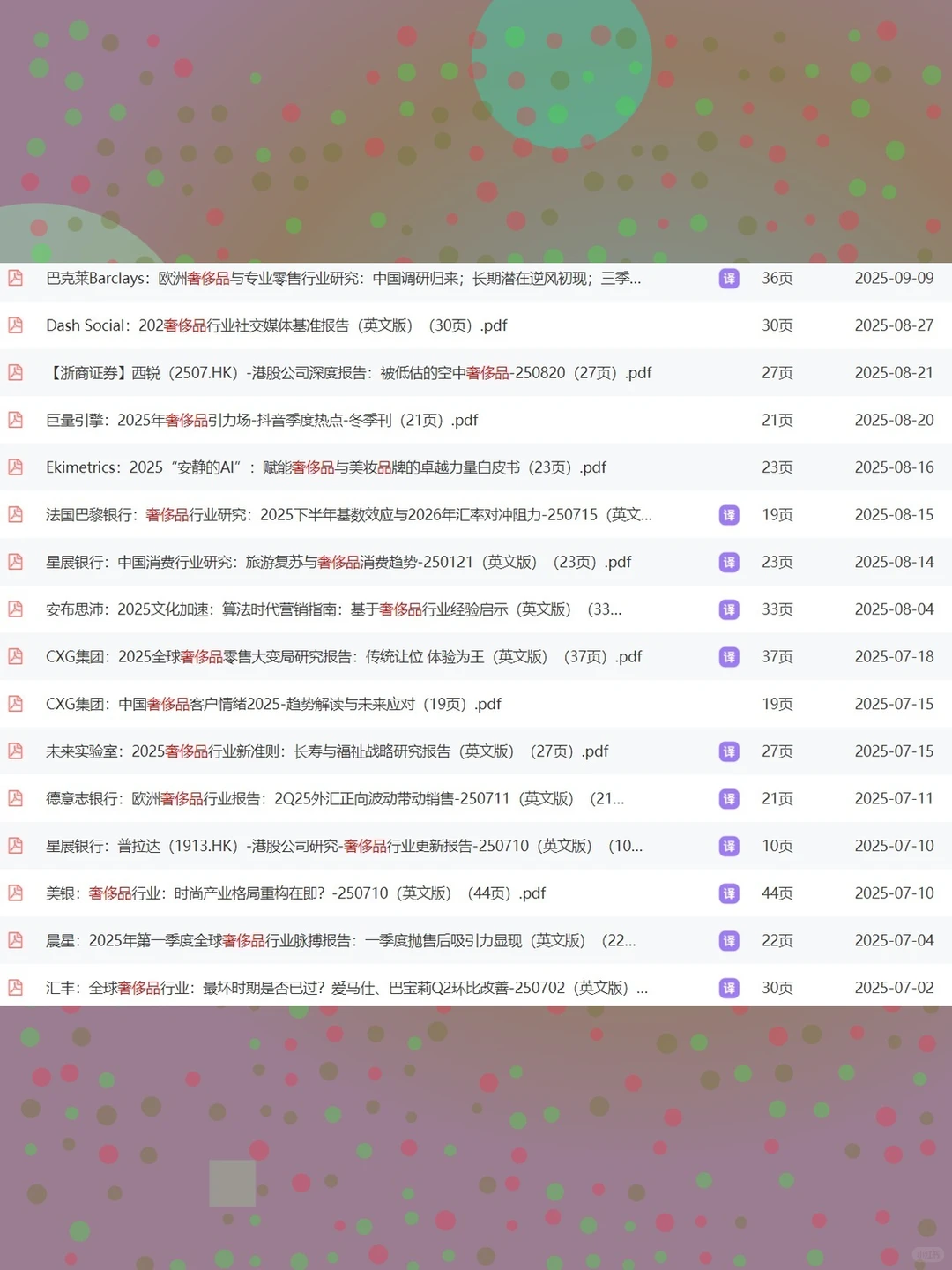Open the 安布思沛 2025文化加速 report title
This screenshot has height=1270, width=952.
pyautogui.click(x=334, y=609)
